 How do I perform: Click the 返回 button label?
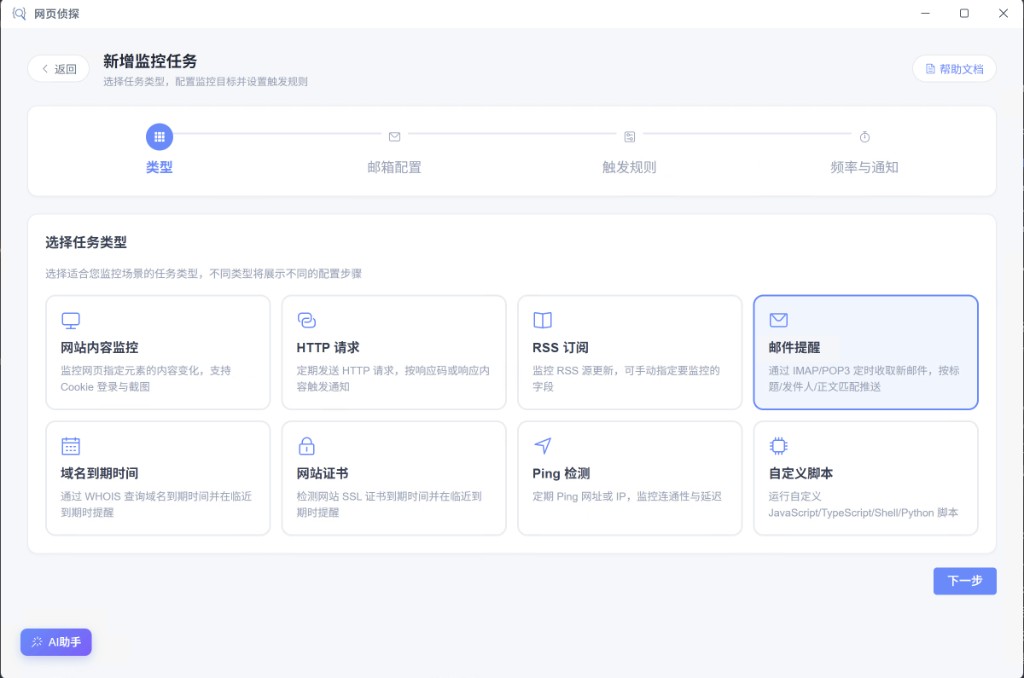(65, 69)
